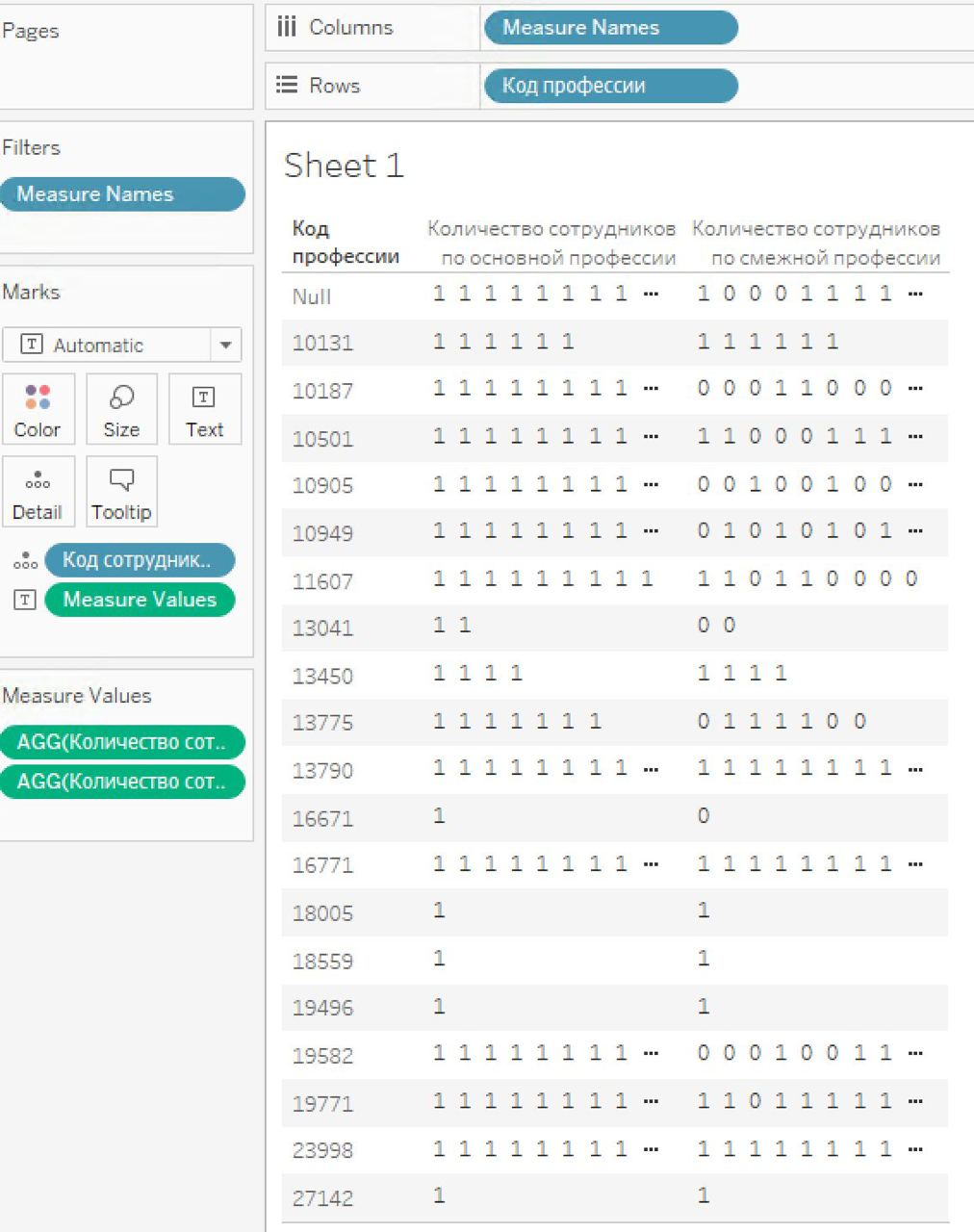Select row label 18005
The width and height of the screenshot is (974, 1232).
pyautogui.click(x=322, y=912)
